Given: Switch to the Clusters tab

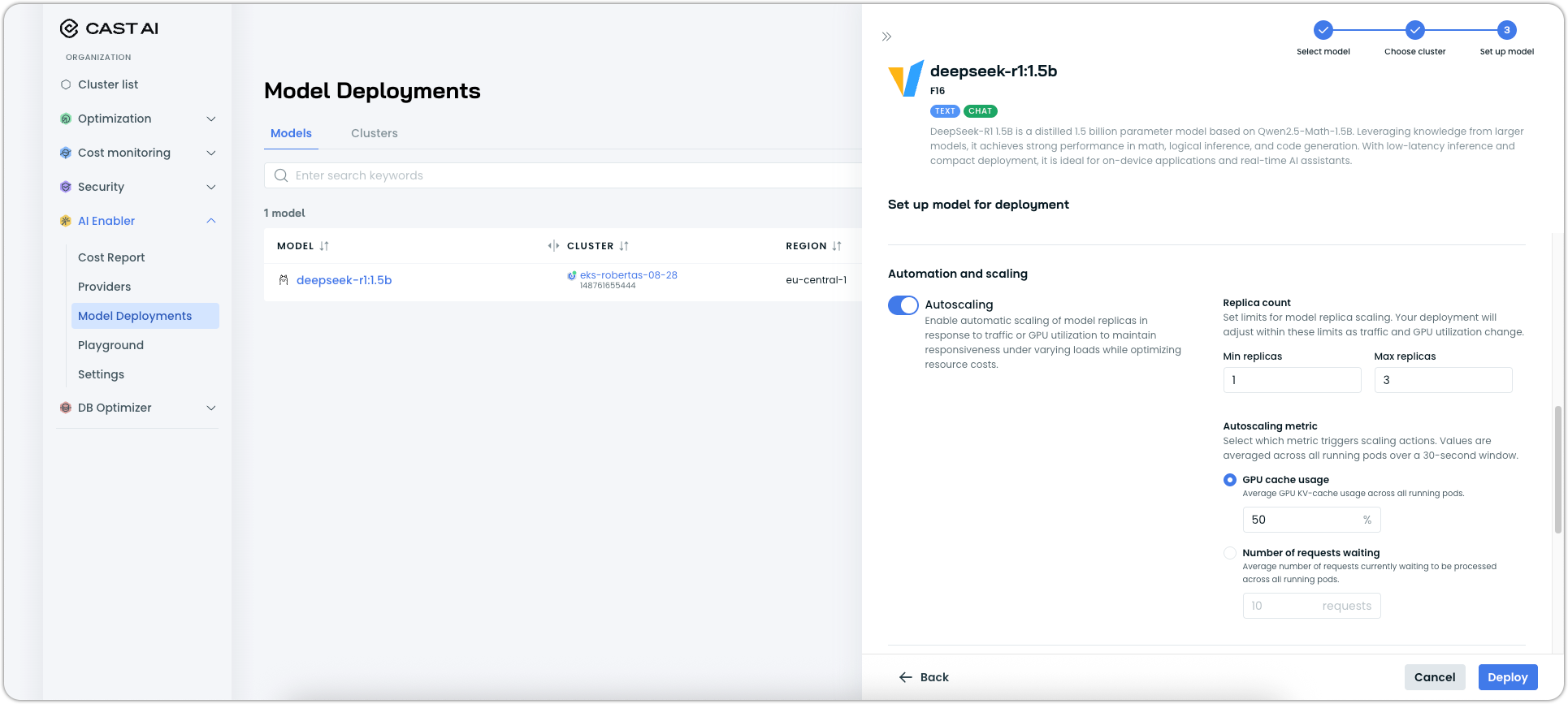Looking at the screenshot, I should [x=375, y=133].
